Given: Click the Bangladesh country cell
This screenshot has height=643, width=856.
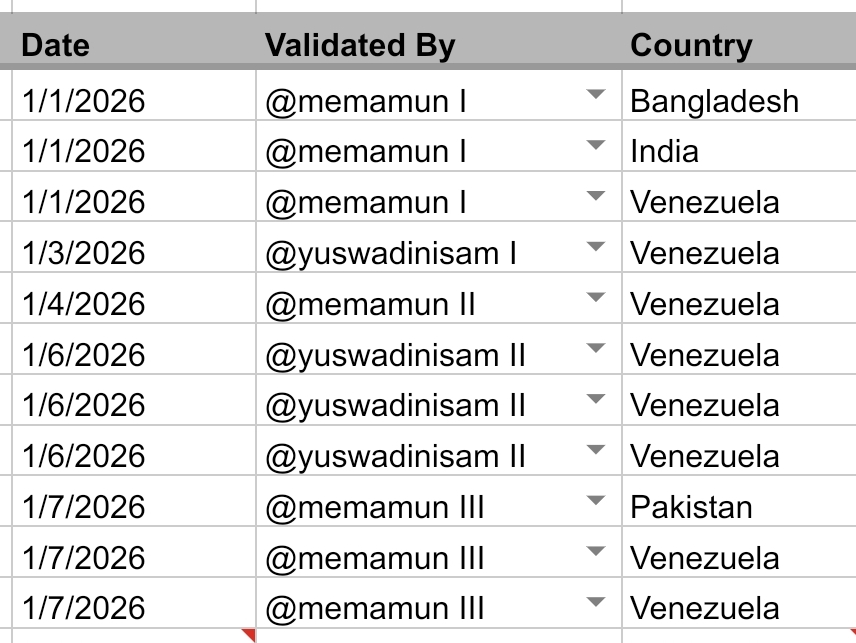Looking at the screenshot, I should 739,96.
